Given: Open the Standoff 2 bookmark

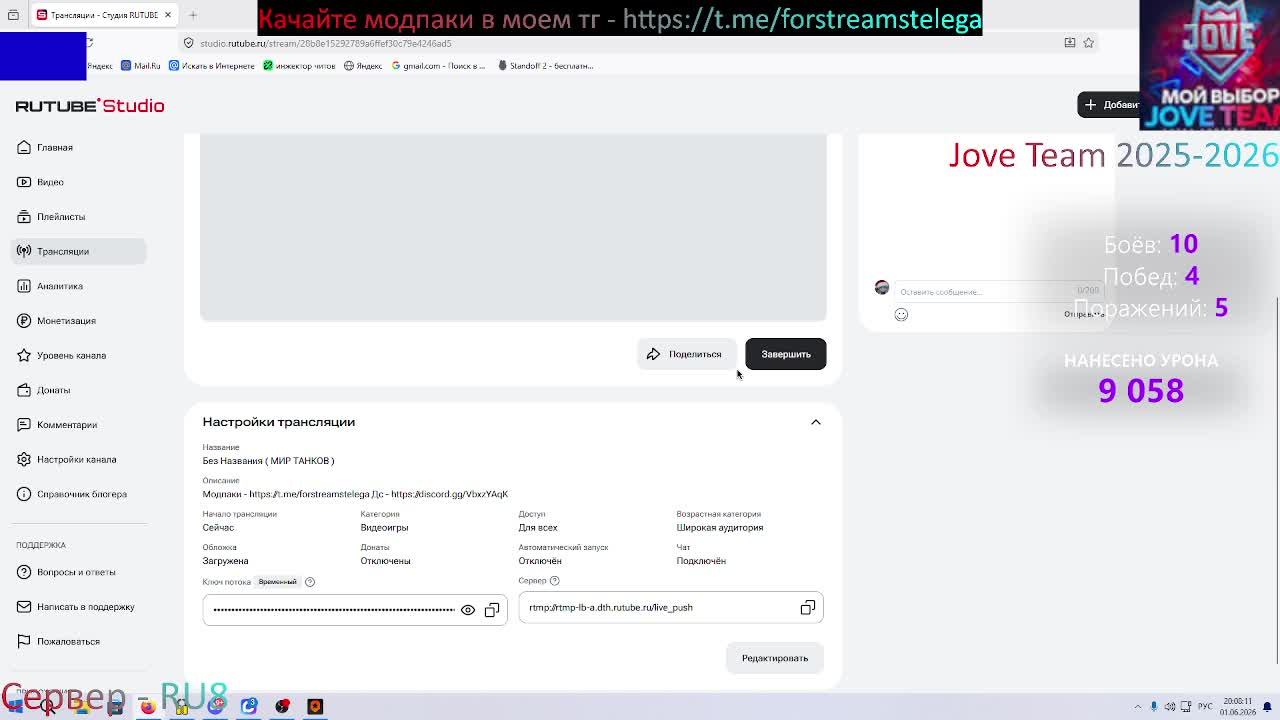Looking at the screenshot, I should [546, 66].
